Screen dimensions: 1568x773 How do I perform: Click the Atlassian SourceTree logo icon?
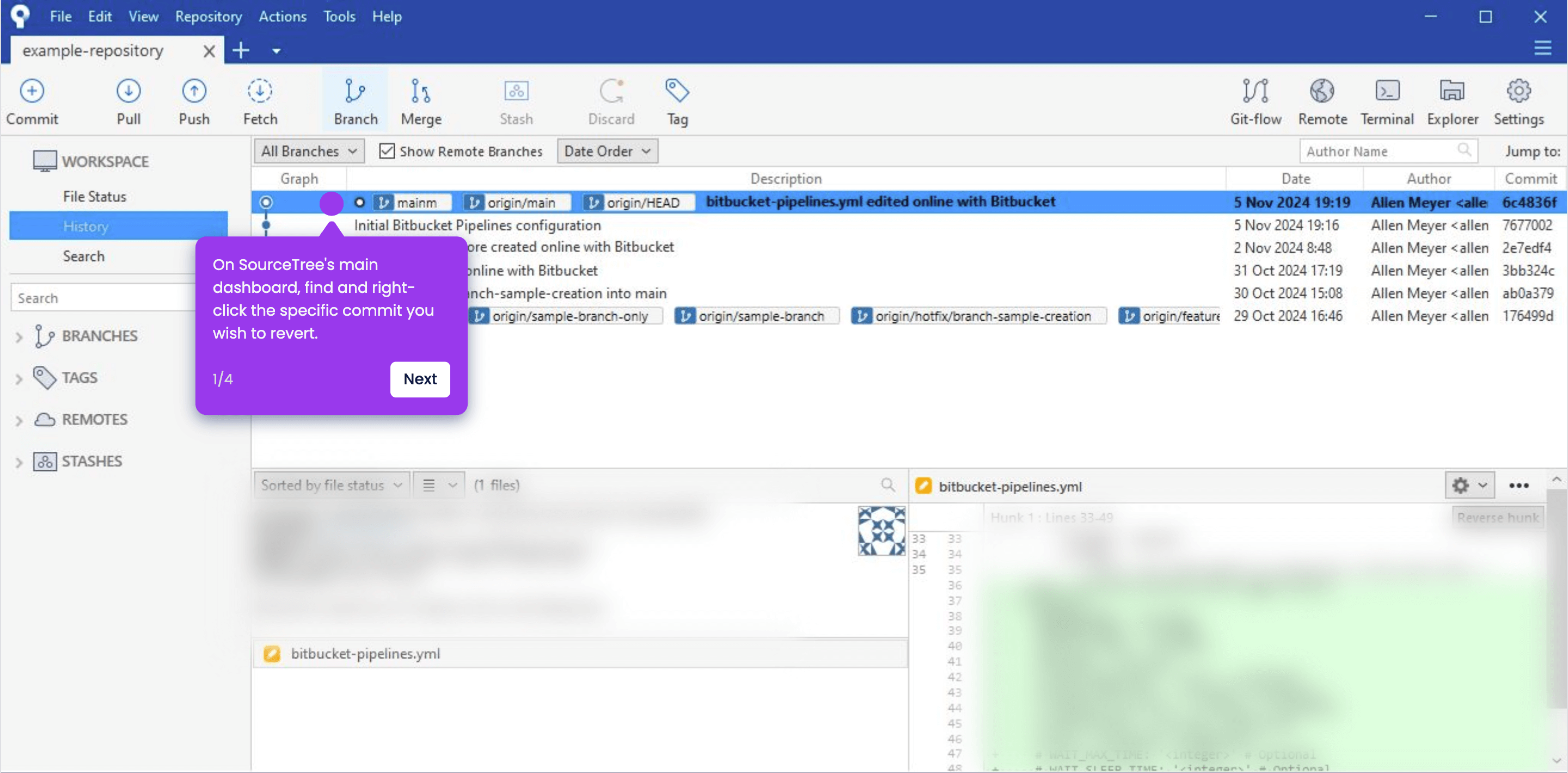click(20, 16)
